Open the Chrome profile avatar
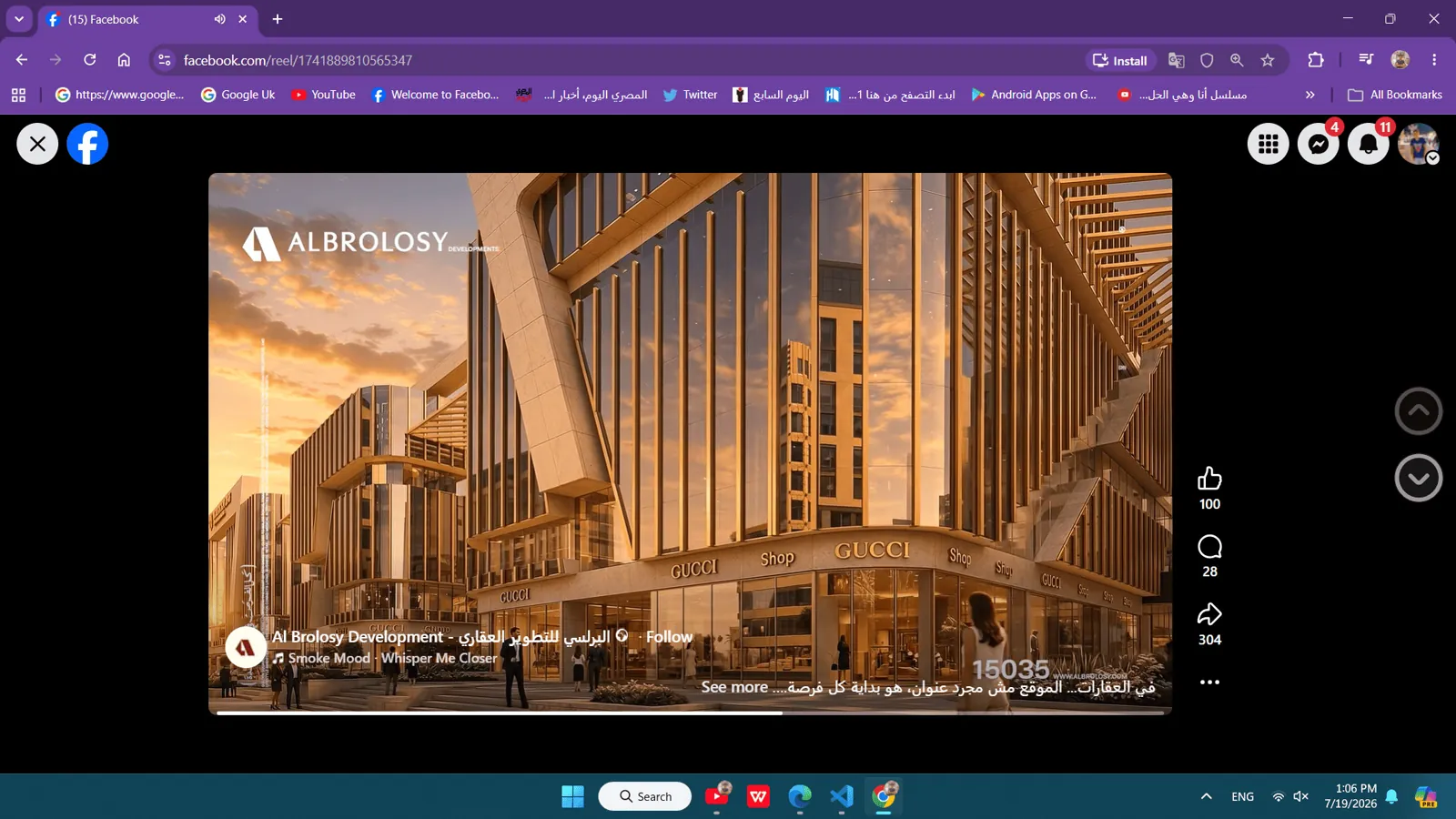The height and width of the screenshot is (819, 1456). (1400, 60)
